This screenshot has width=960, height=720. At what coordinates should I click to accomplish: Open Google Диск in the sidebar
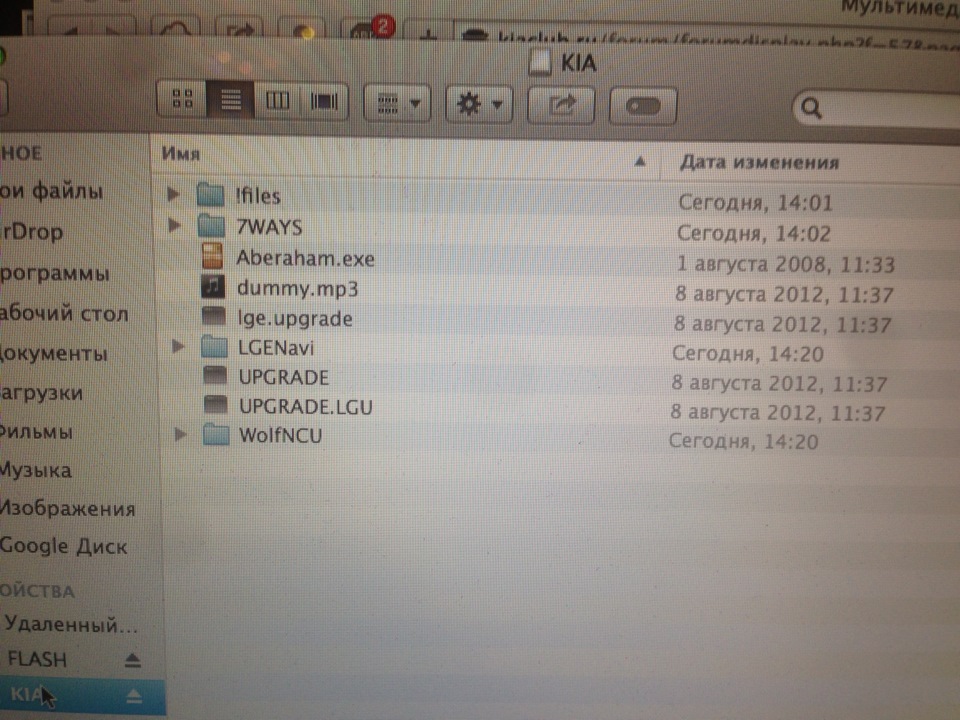click(64, 546)
